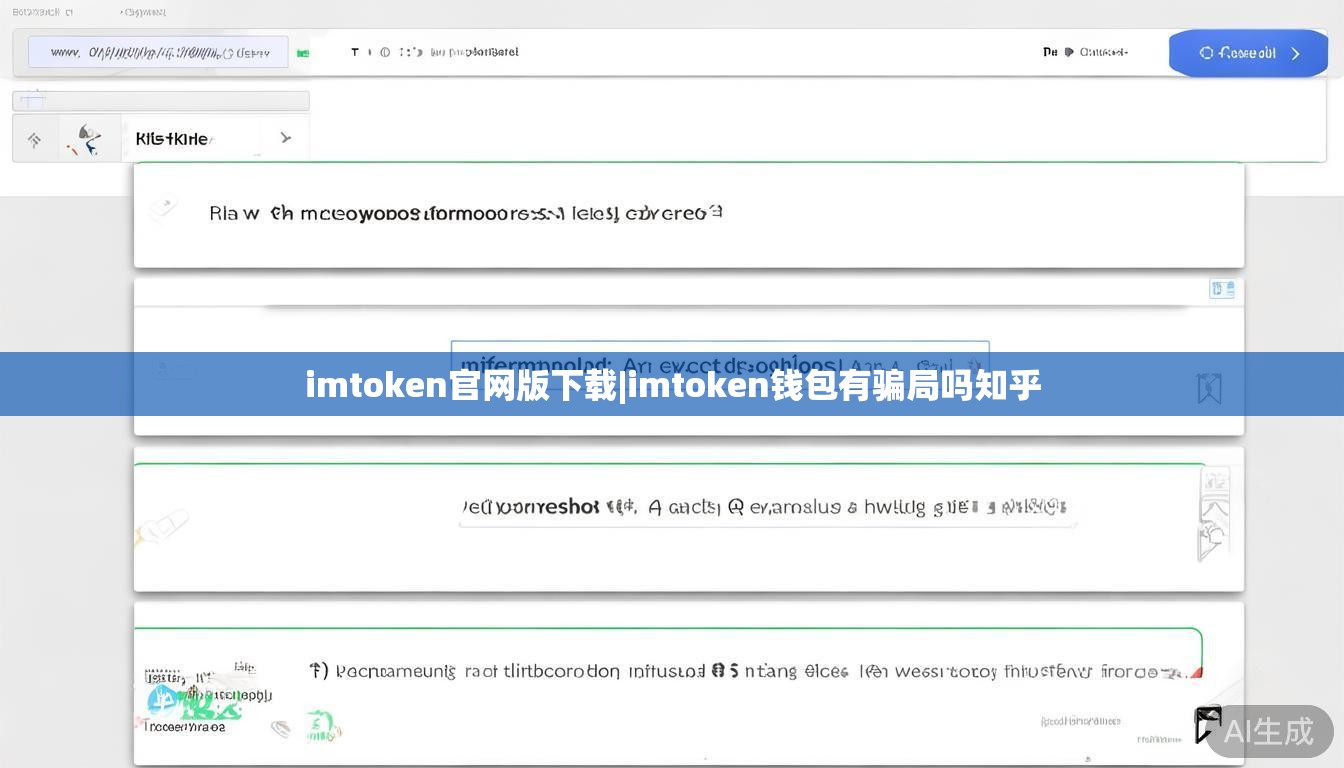The image size is (1344, 768).
Task: Click the blue button in the top-right corner
Action: coord(1248,53)
